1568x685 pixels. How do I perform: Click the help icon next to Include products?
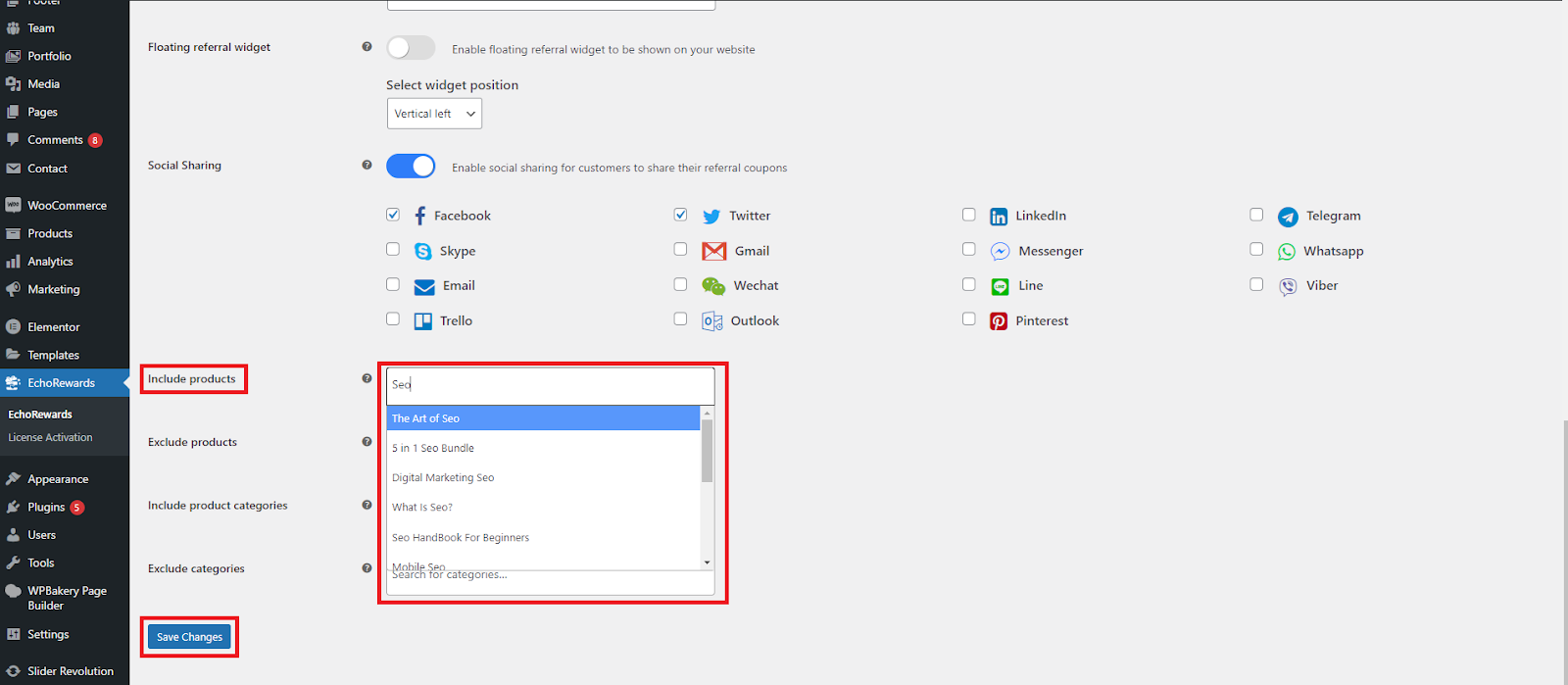tap(367, 378)
